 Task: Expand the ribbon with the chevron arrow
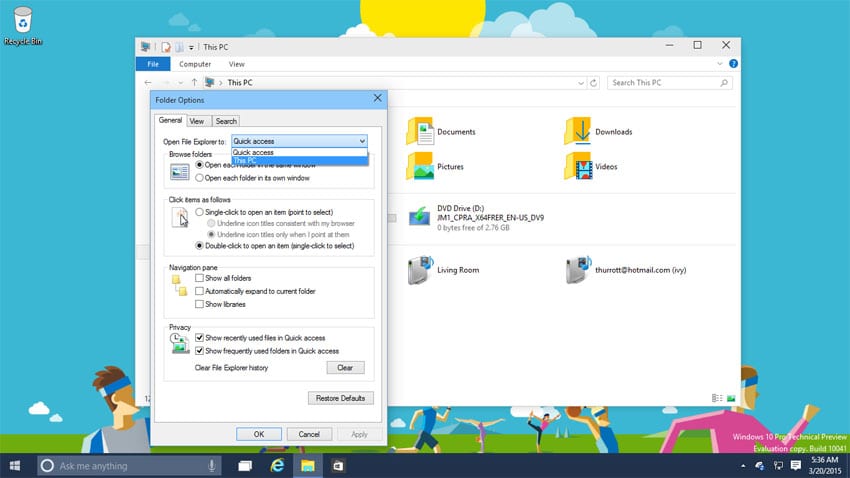tap(719, 64)
